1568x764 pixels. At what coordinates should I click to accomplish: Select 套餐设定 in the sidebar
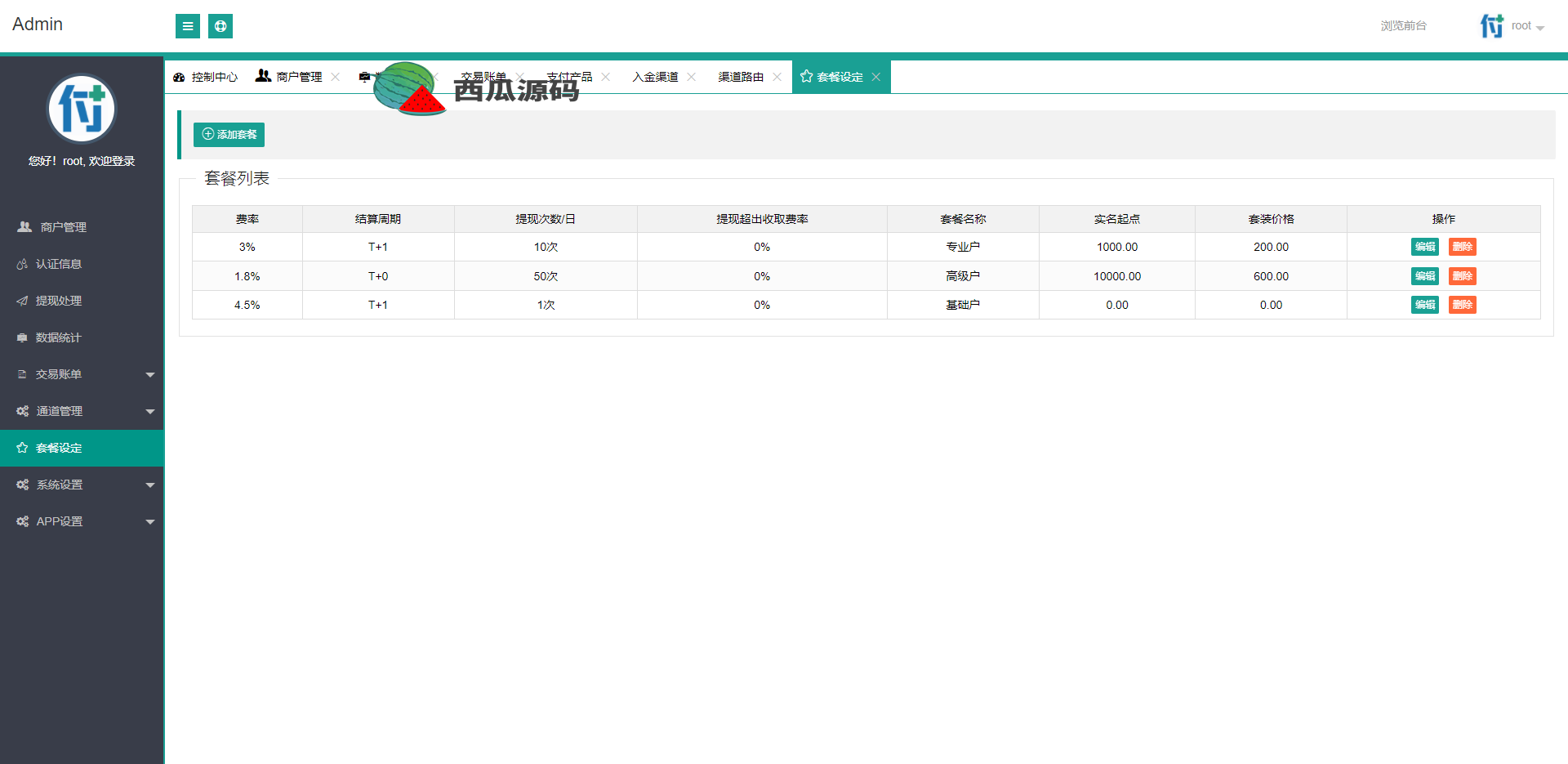point(82,448)
